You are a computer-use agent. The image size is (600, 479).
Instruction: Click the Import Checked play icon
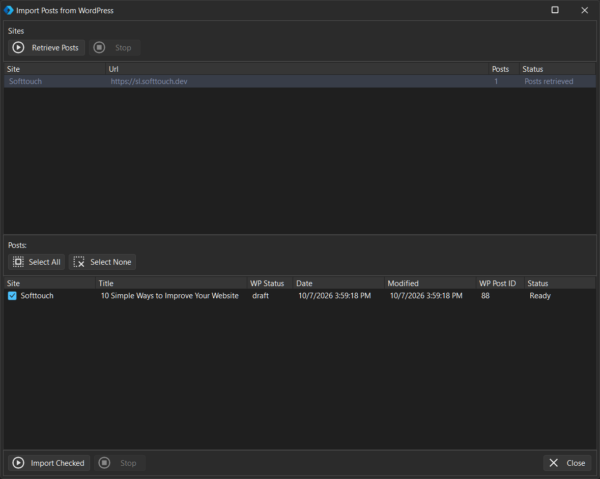coord(18,463)
